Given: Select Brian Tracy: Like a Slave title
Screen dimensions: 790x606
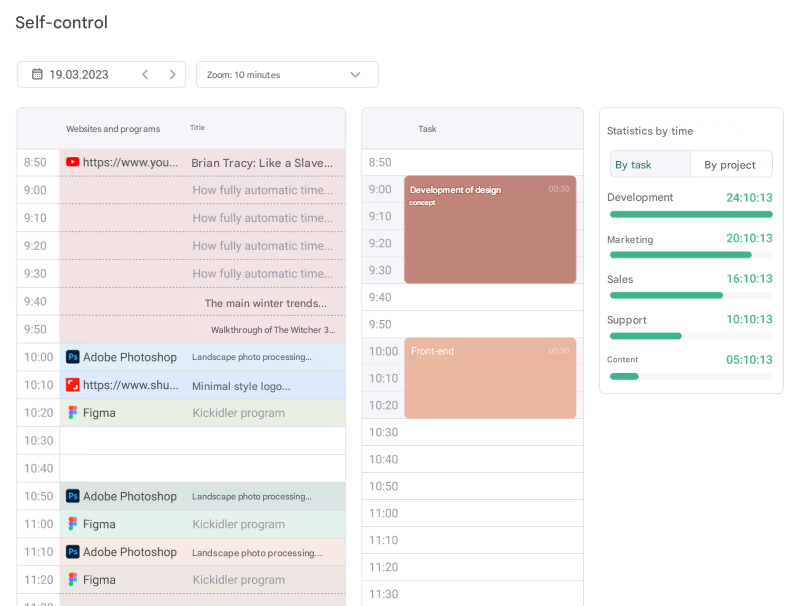Looking at the screenshot, I should (262, 163).
